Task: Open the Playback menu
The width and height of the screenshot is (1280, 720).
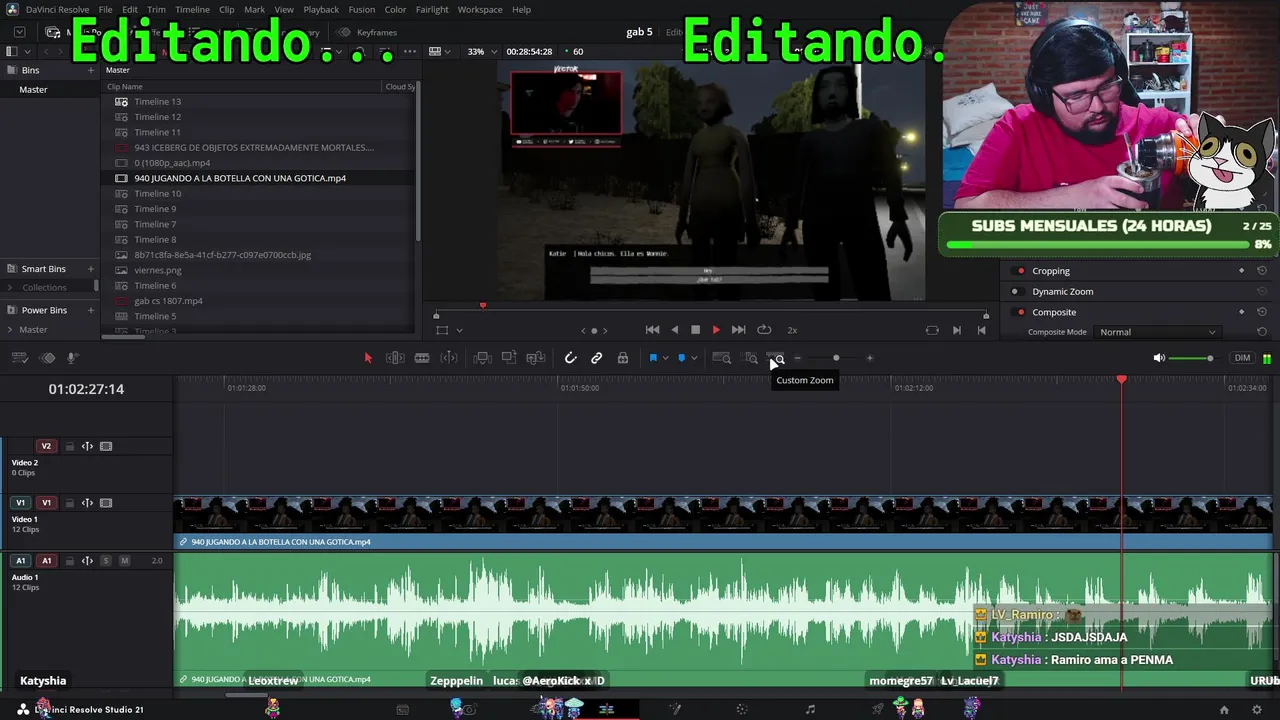Action: coord(321,10)
